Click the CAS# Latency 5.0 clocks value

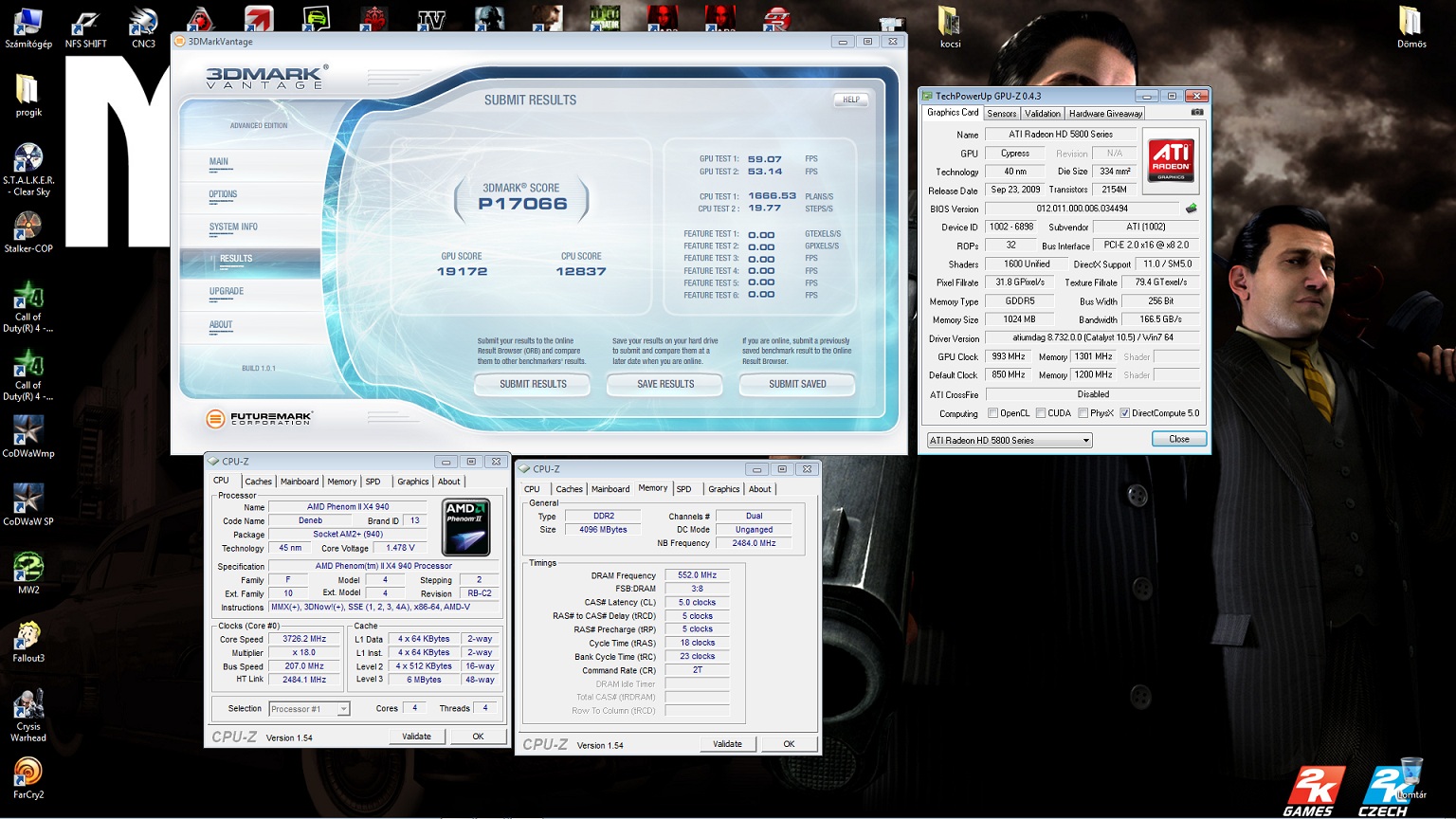tap(698, 603)
